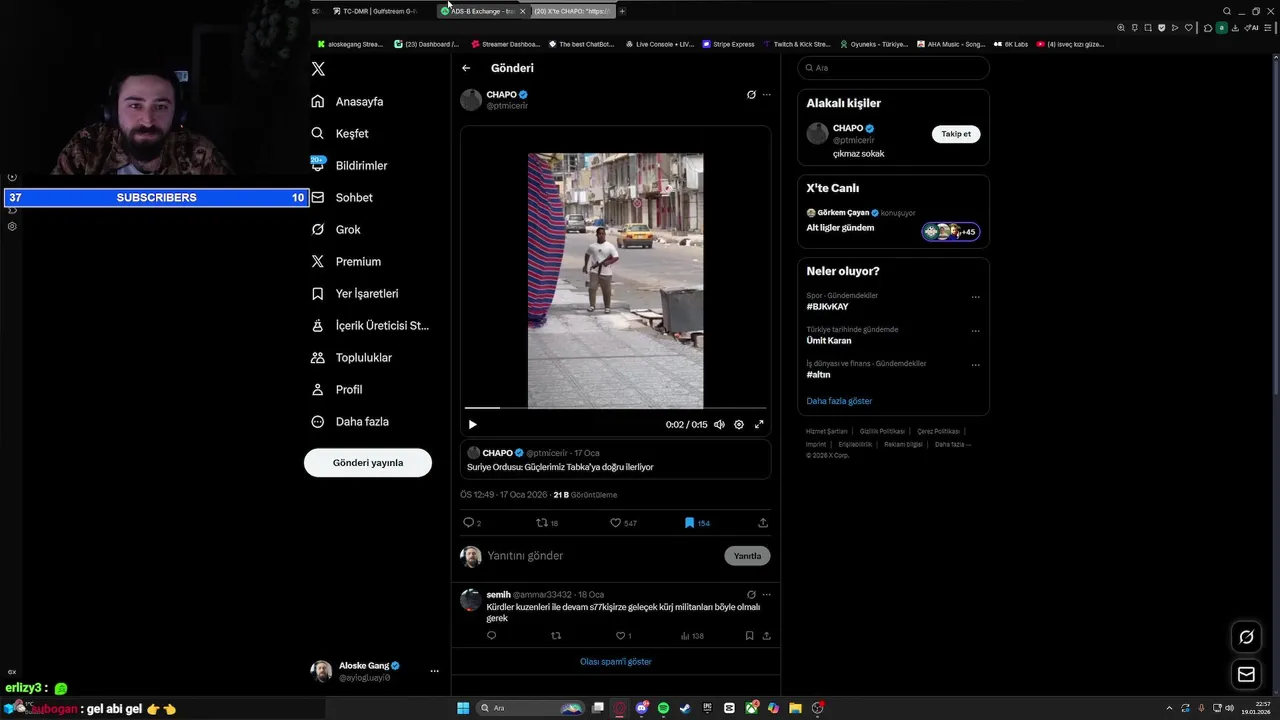Open Ümit Karan trend
The image size is (1280, 720).
click(x=829, y=341)
